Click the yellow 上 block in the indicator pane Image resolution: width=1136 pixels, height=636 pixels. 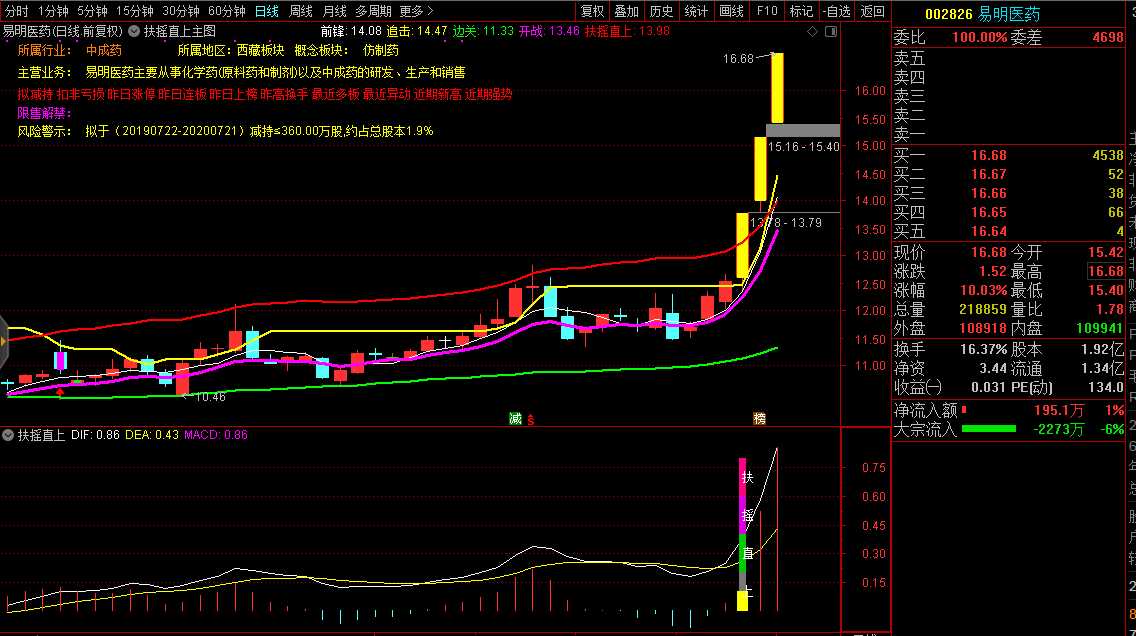pyautogui.click(x=743, y=600)
